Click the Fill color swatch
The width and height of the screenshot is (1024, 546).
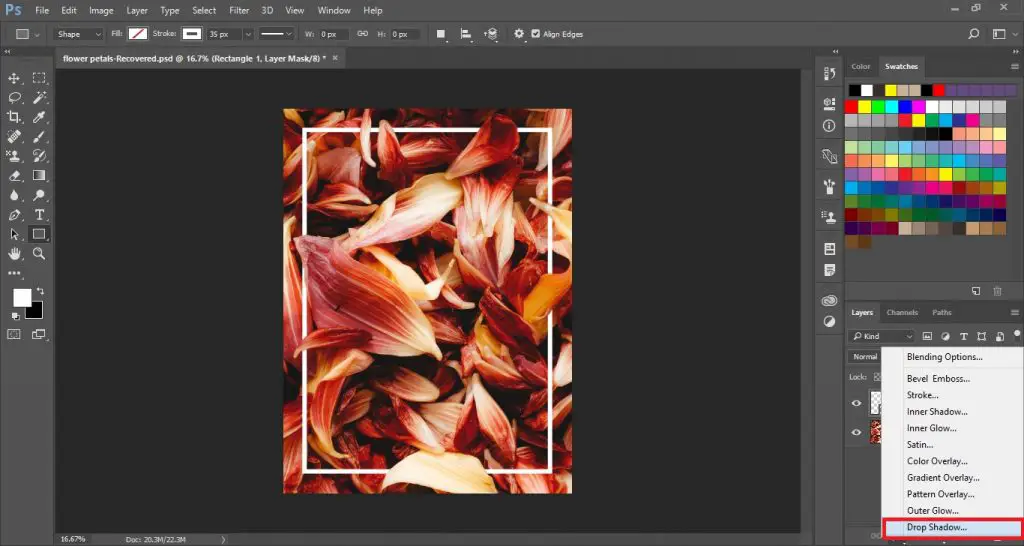pos(138,34)
